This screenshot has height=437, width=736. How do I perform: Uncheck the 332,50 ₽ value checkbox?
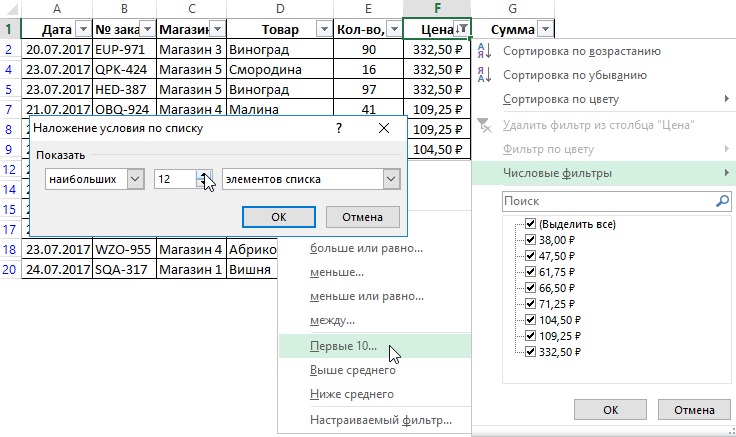530,352
